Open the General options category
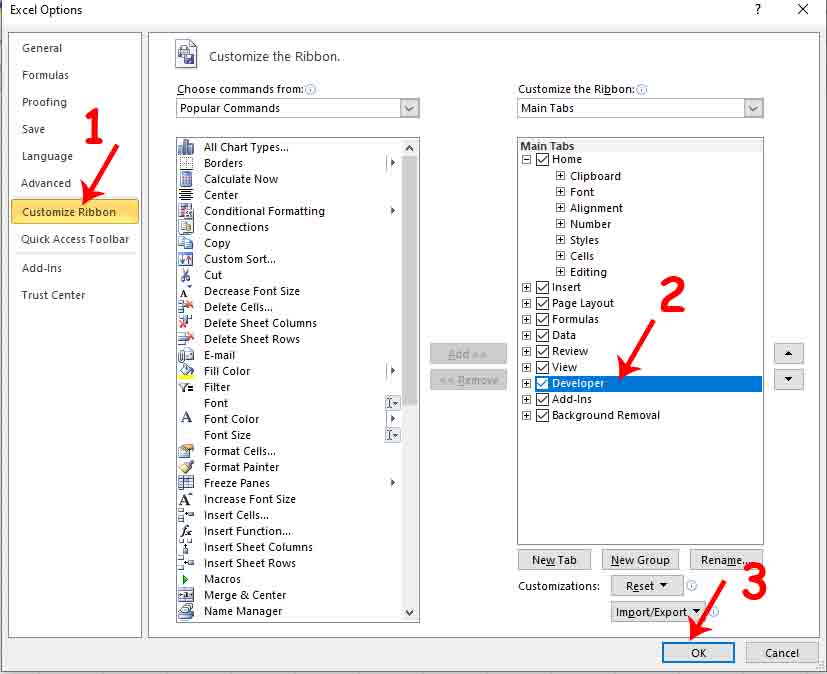 point(42,48)
